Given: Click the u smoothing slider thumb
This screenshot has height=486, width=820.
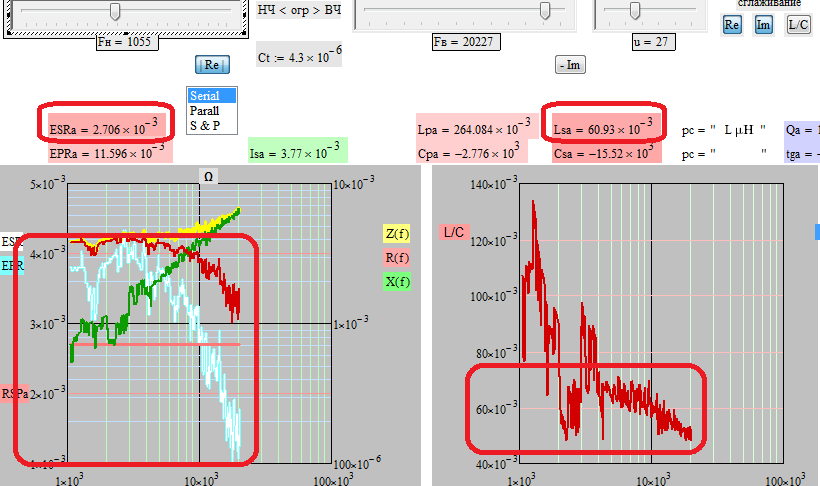Looking at the screenshot, I should pyautogui.click(x=635, y=10).
